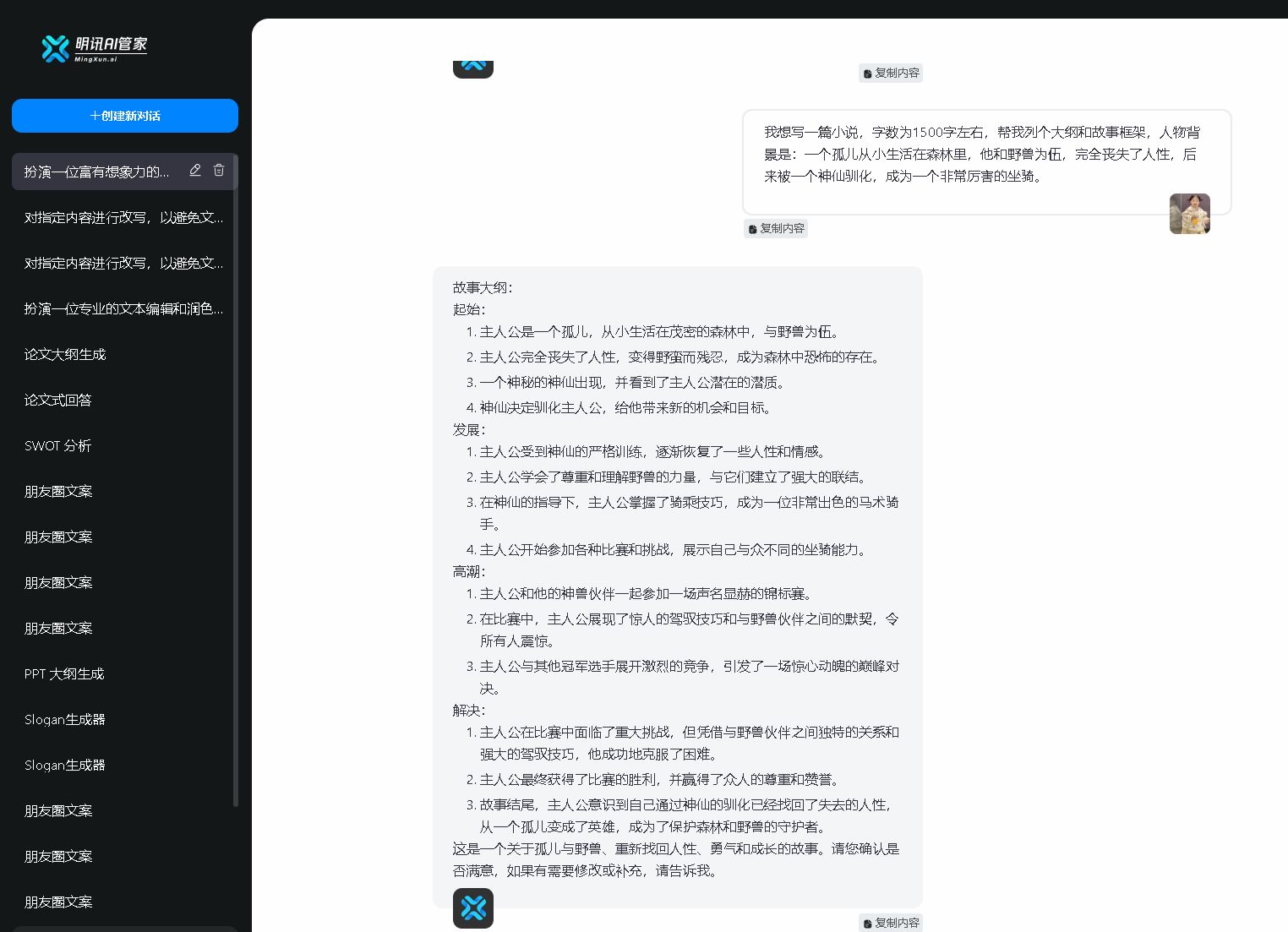Click the 复制内容 button under the story outline
This screenshot has width=1288, height=932.
coord(892,923)
